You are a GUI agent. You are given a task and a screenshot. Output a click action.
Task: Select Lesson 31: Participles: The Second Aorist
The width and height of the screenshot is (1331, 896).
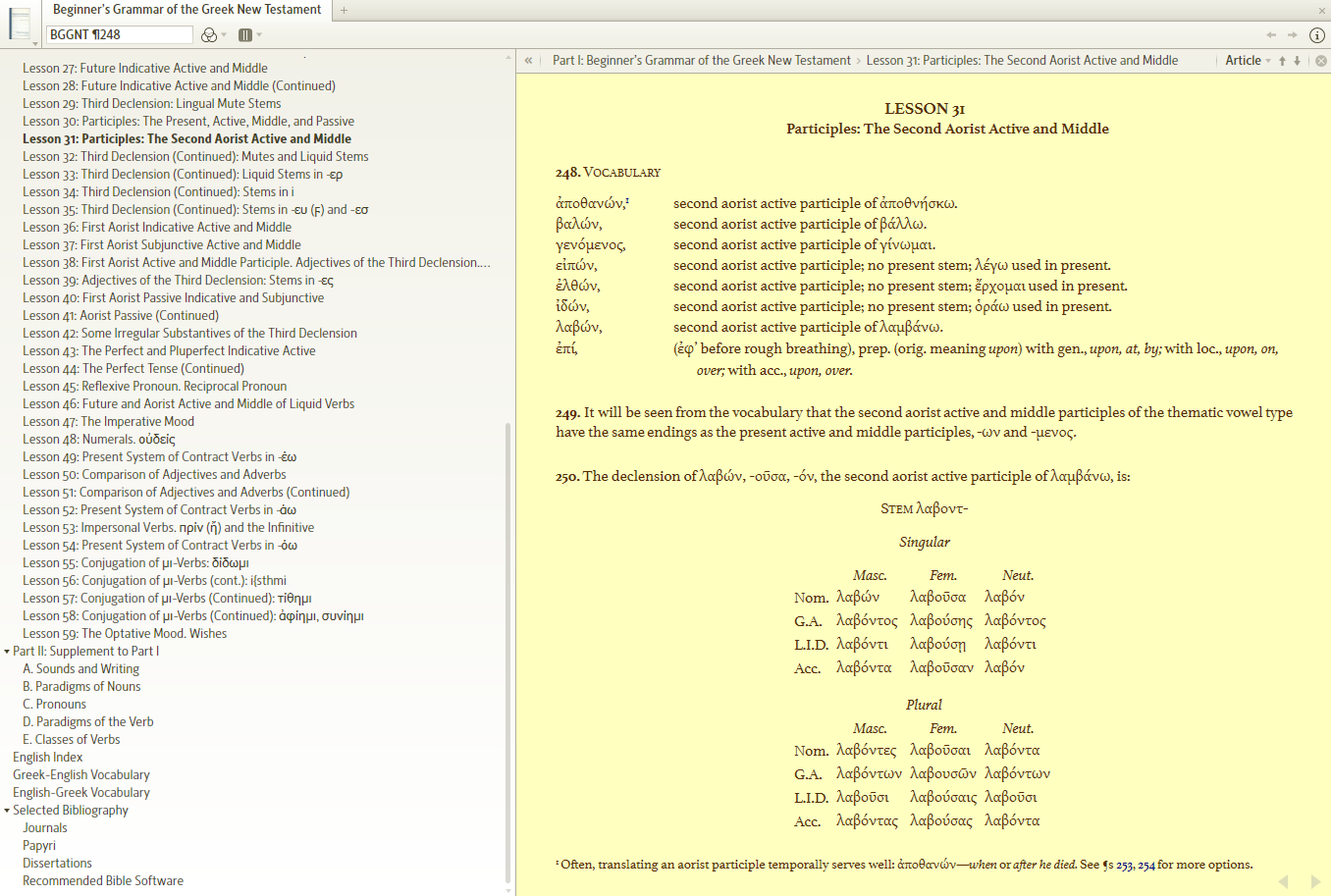[187, 139]
